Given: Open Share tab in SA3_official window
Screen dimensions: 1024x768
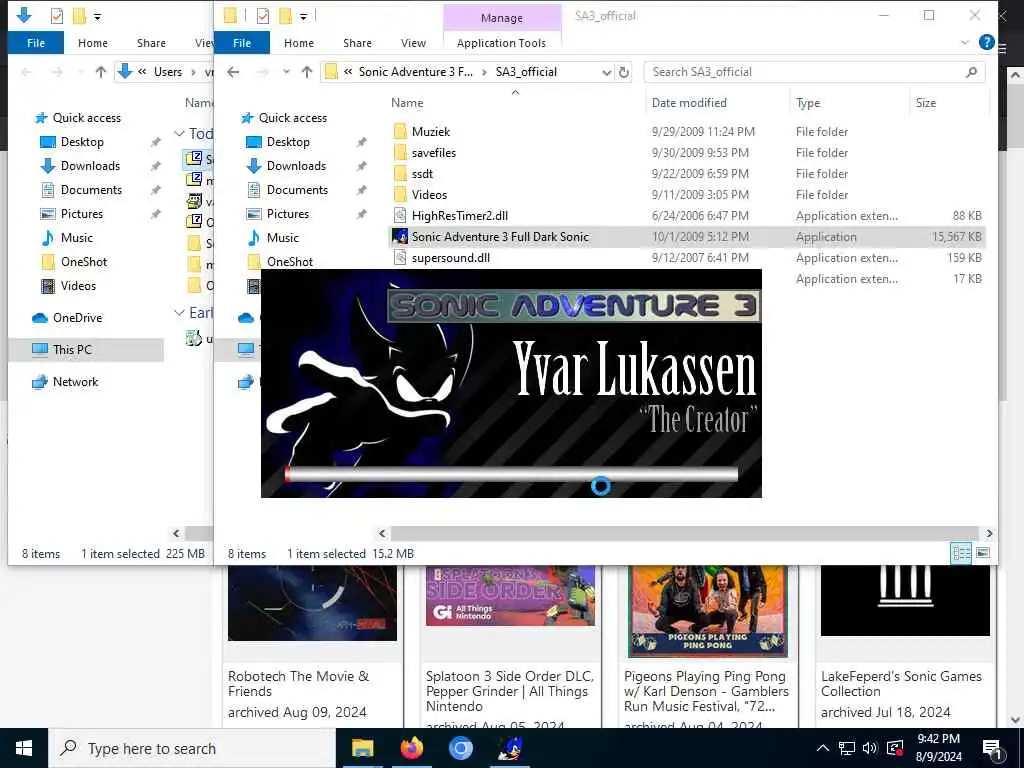Looking at the screenshot, I should (x=357, y=43).
